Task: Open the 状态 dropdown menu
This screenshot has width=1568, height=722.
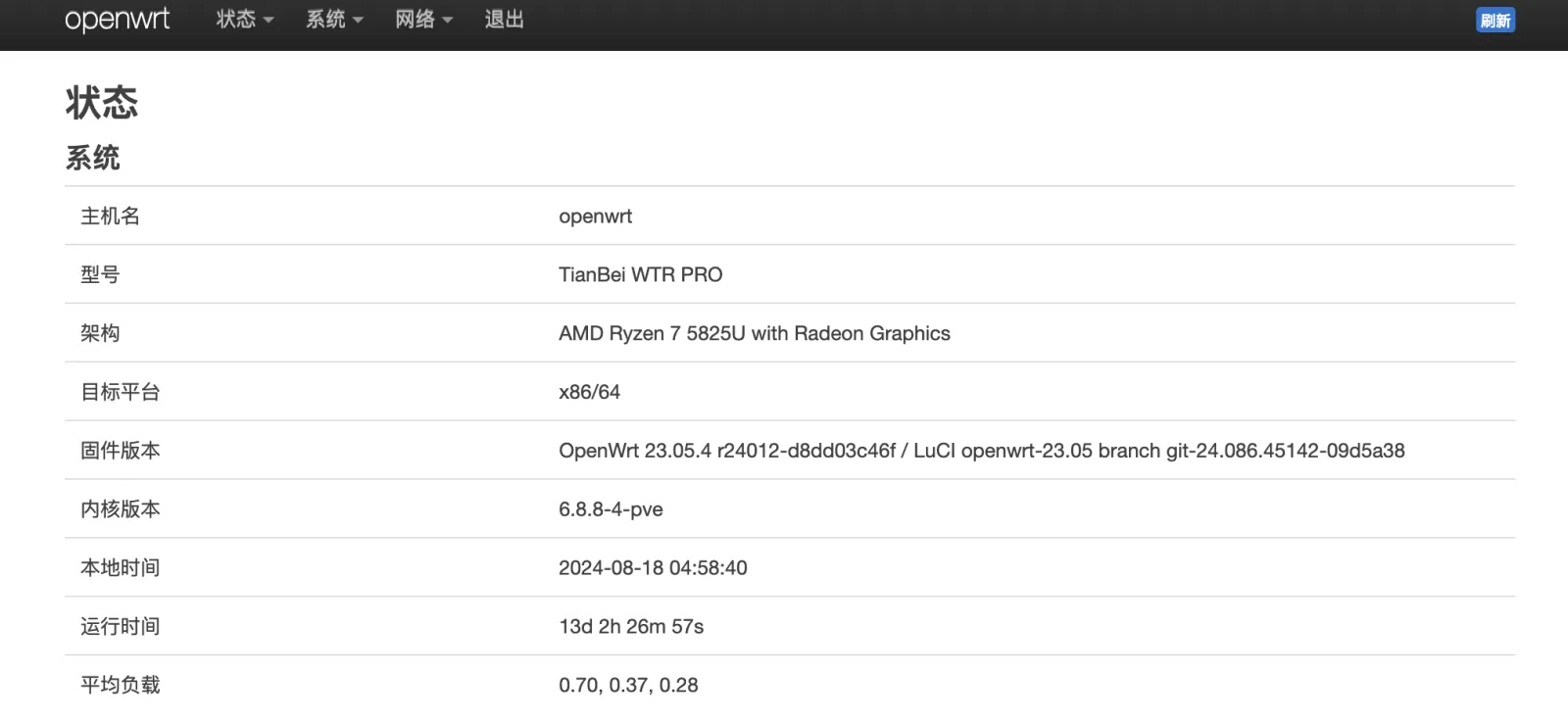Action: (x=245, y=20)
